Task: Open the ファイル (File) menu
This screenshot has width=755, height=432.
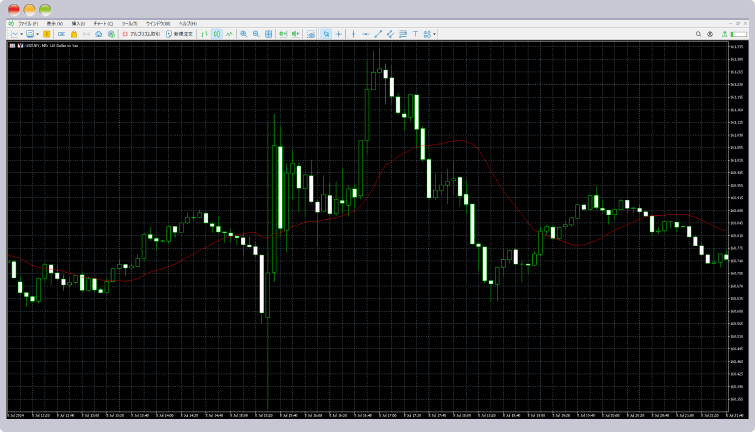Action: click(x=27, y=23)
